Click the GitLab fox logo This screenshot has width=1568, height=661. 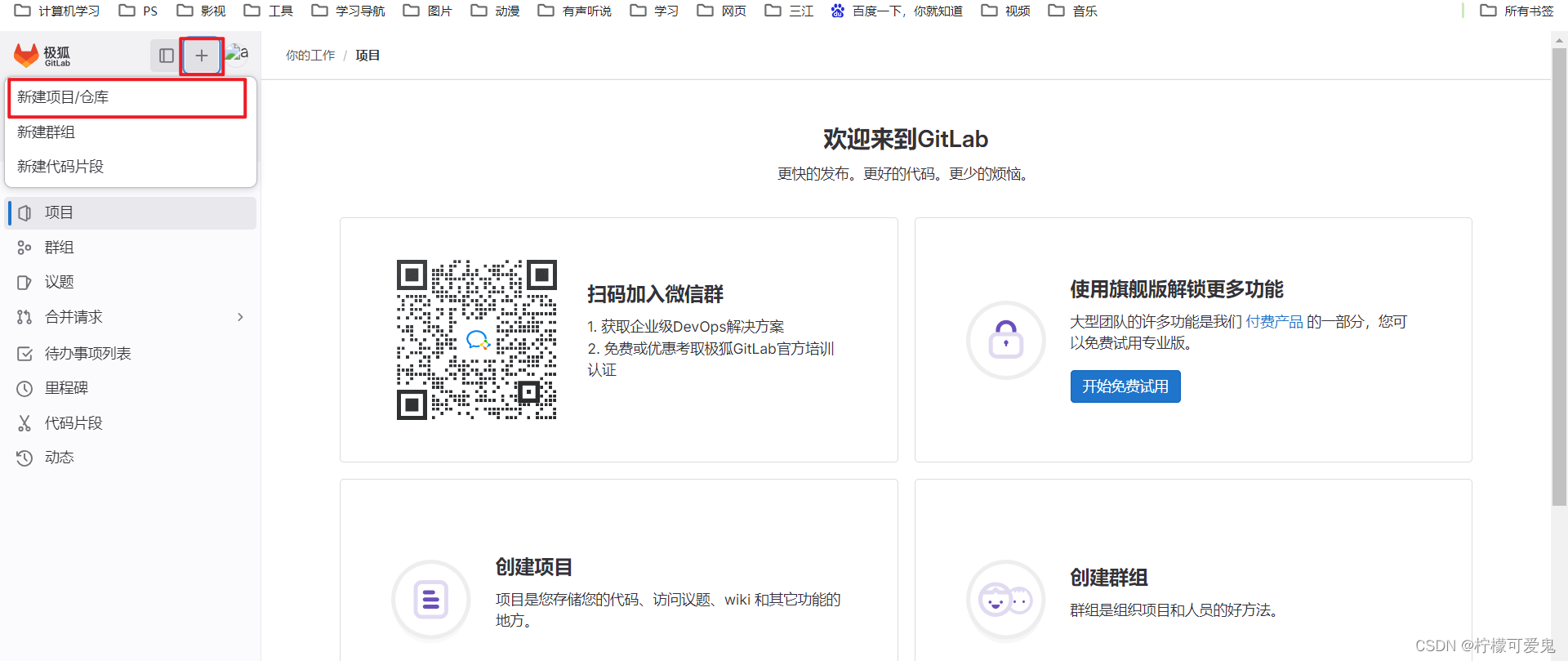tap(26, 56)
